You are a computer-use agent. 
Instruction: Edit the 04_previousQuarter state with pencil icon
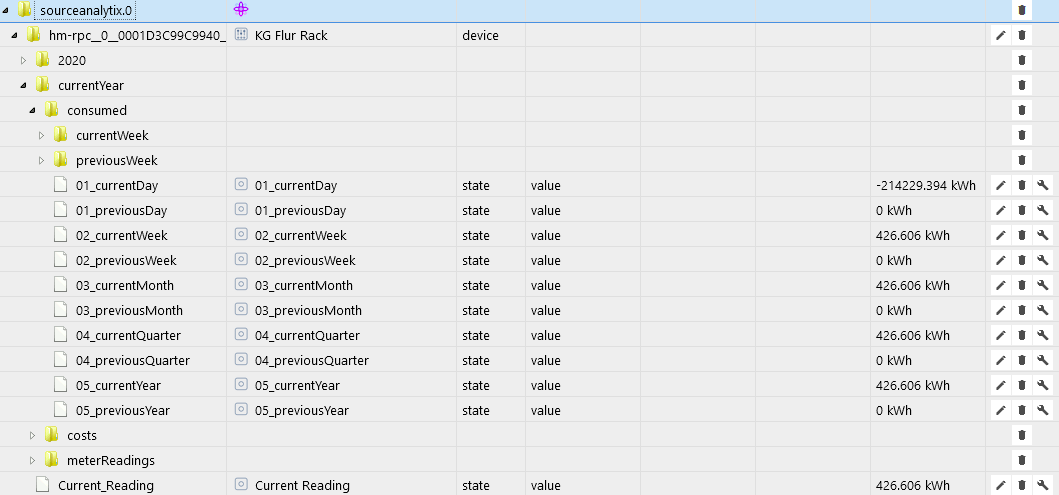1000,360
